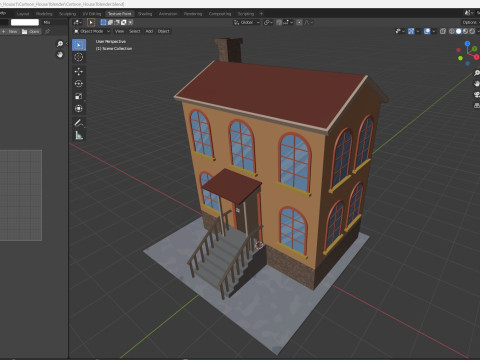
Task: Switch to Solid viewport shading
Action: coord(459,31)
